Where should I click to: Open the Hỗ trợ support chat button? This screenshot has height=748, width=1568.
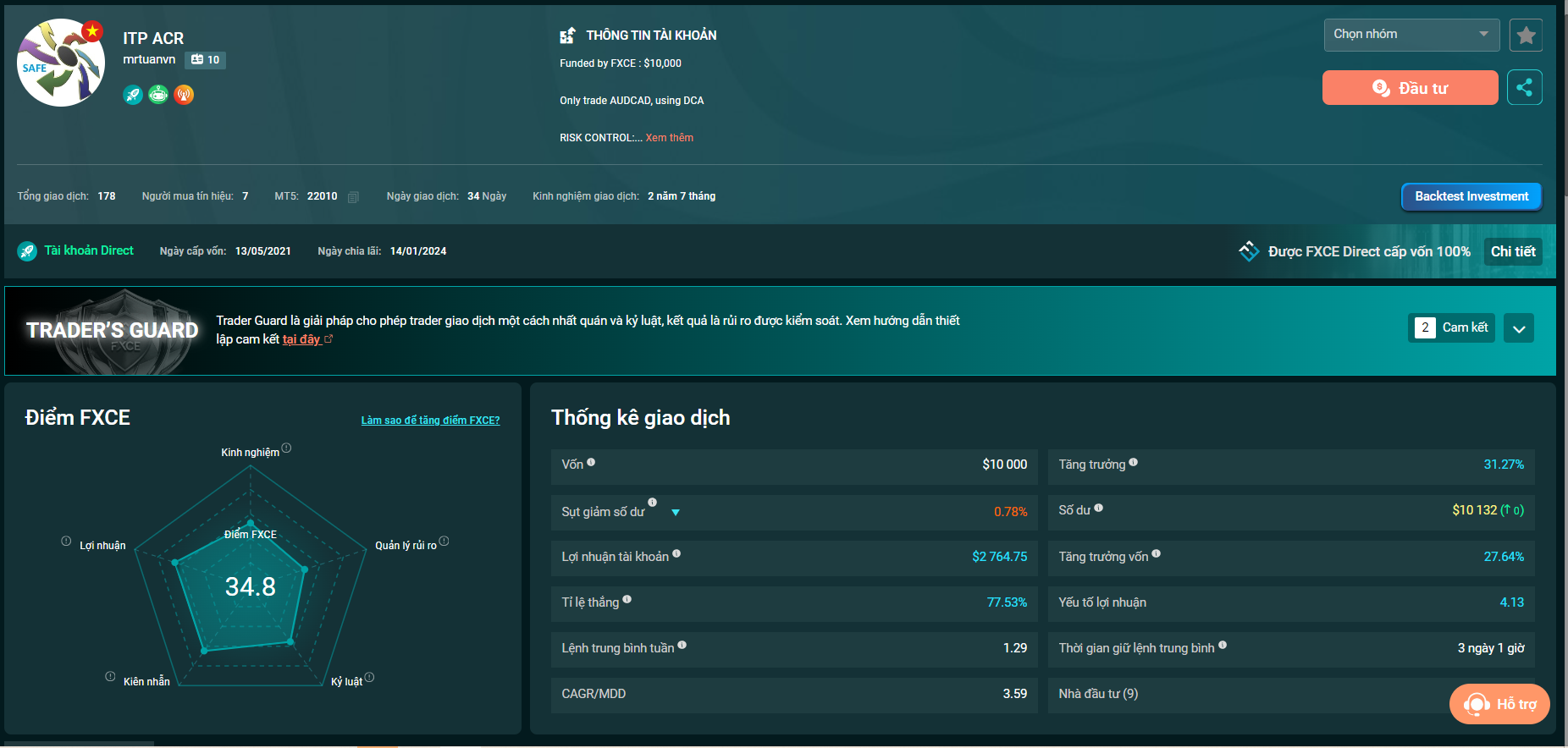1499,704
